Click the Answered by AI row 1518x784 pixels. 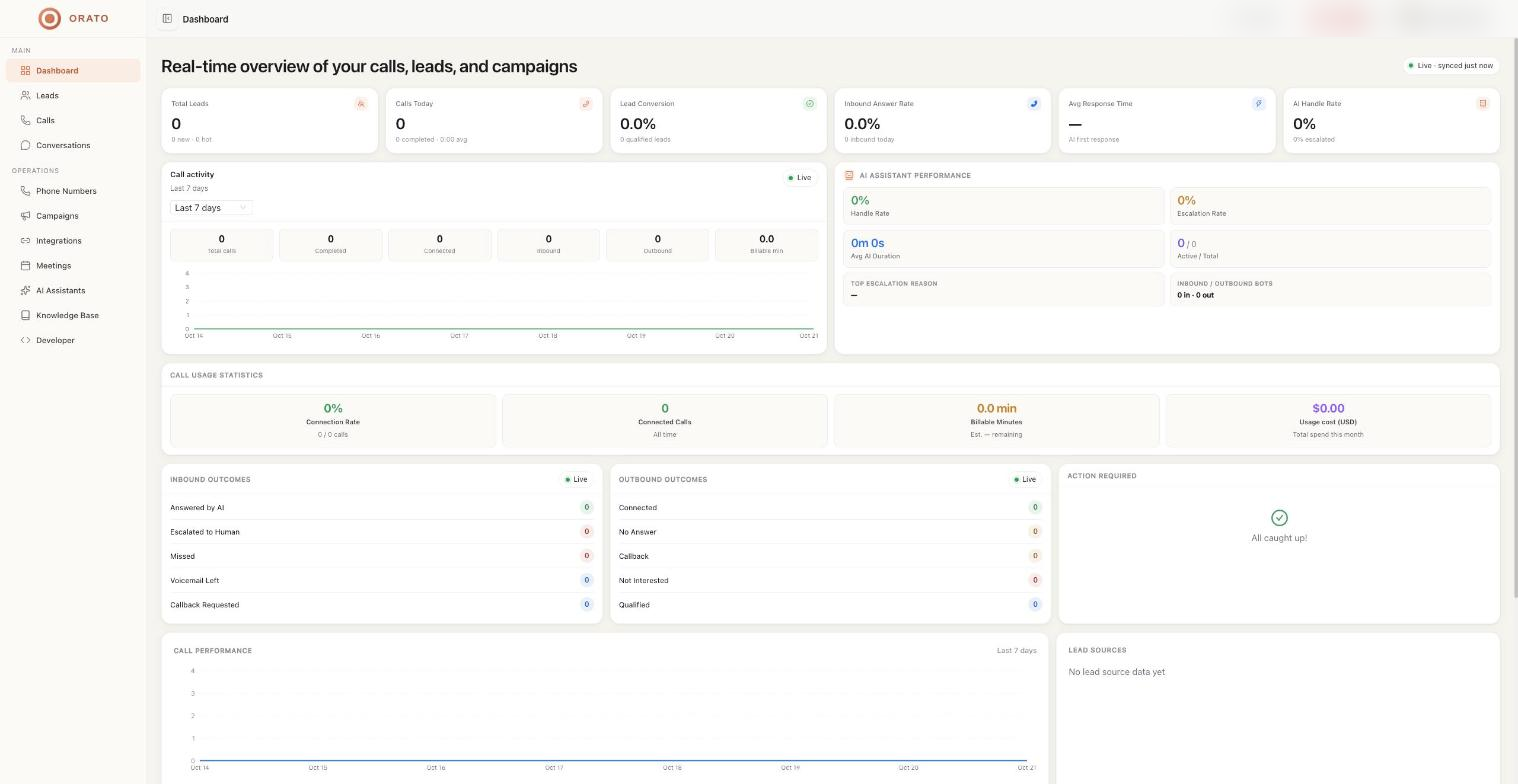[x=382, y=507]
